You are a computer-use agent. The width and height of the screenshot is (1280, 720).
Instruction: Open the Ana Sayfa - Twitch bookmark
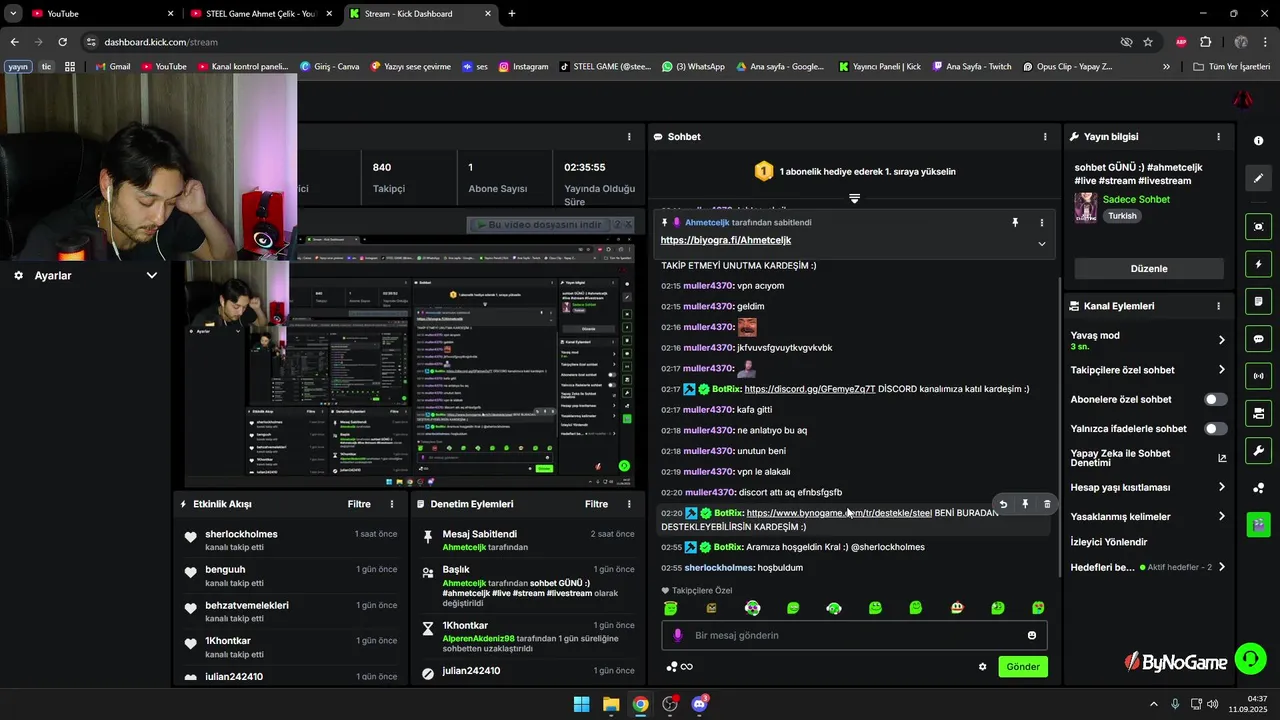(x=971, y=66)
